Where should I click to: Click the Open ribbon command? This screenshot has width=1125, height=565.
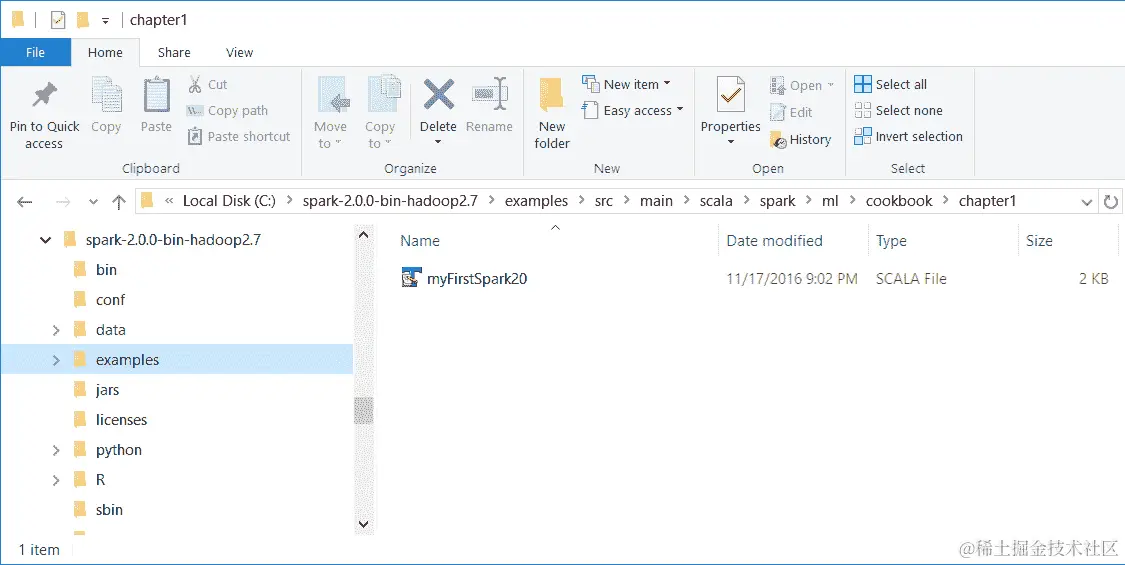pos(802,85)
